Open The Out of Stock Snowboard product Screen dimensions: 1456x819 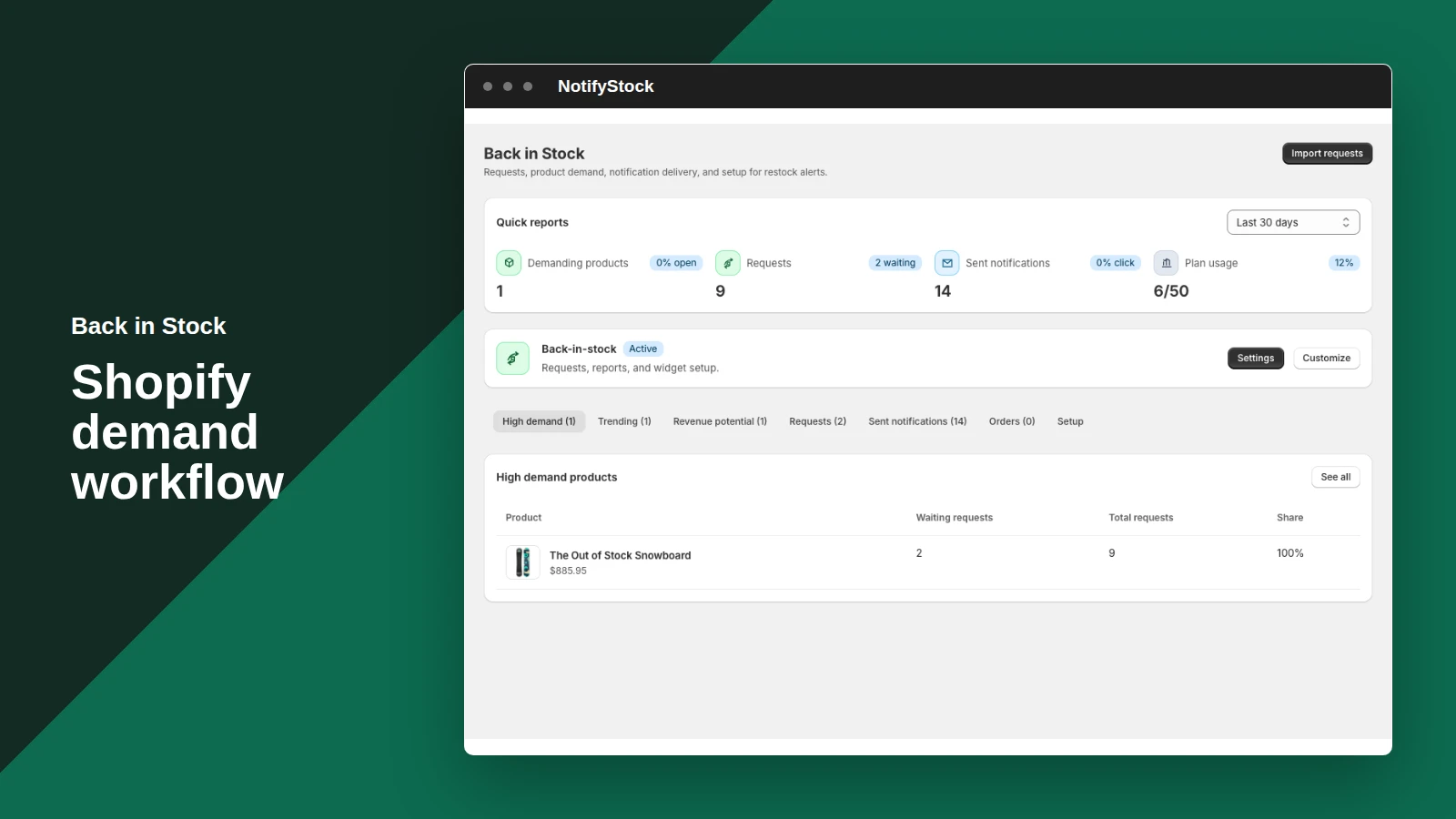[620, 555]
